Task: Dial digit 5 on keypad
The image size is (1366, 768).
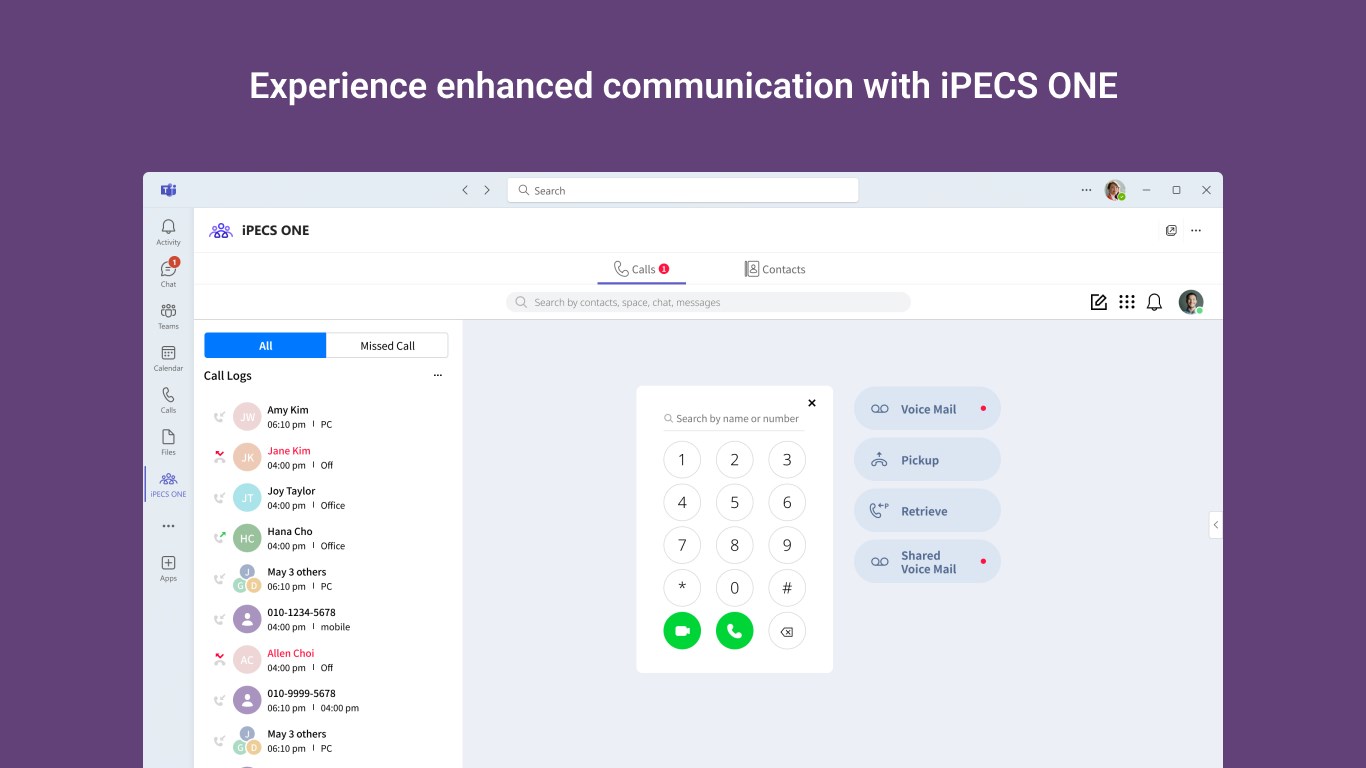Action: tap(734, 503)
